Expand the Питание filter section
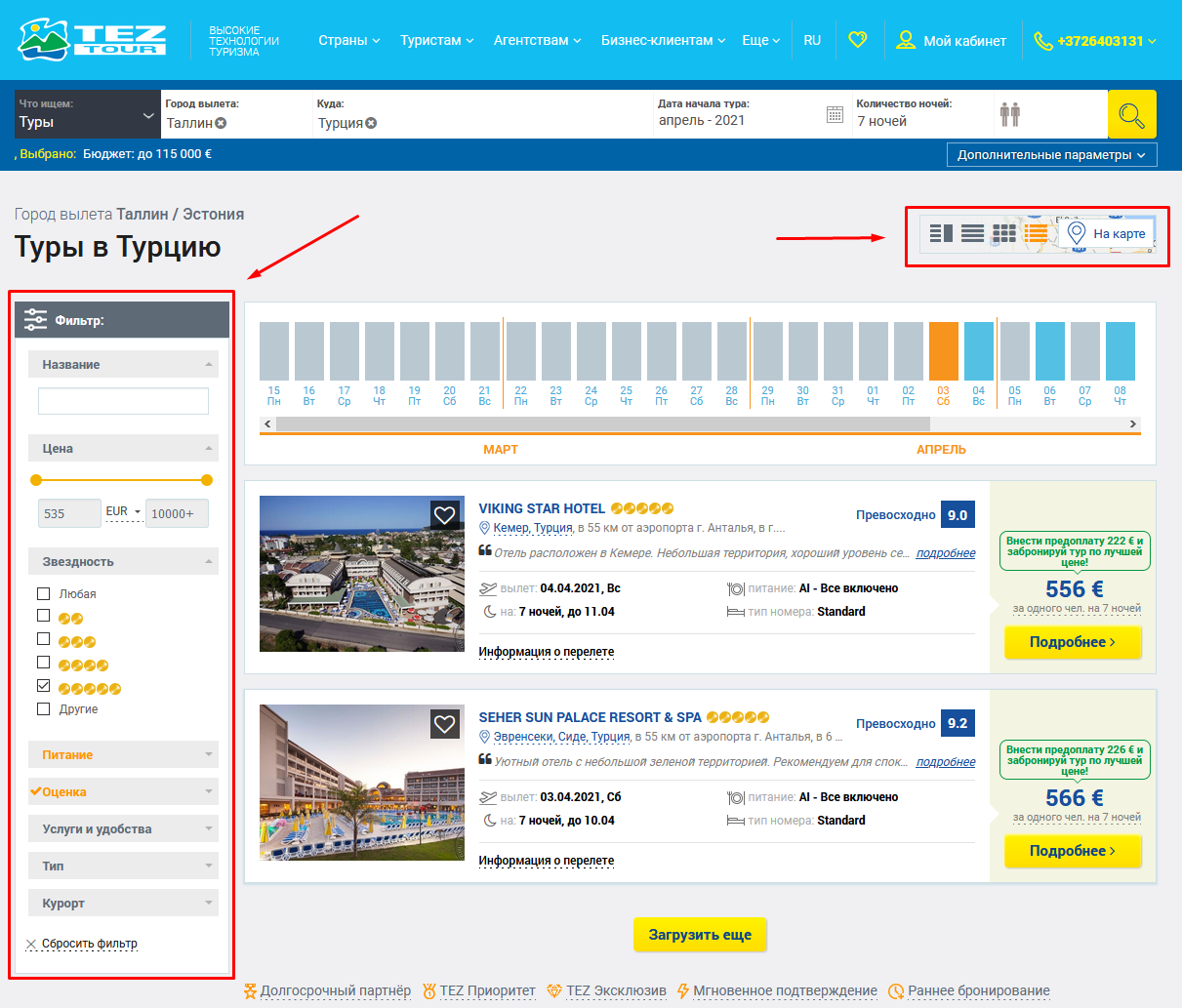This screenshot has width=1182, height=1008. [123, 754]
